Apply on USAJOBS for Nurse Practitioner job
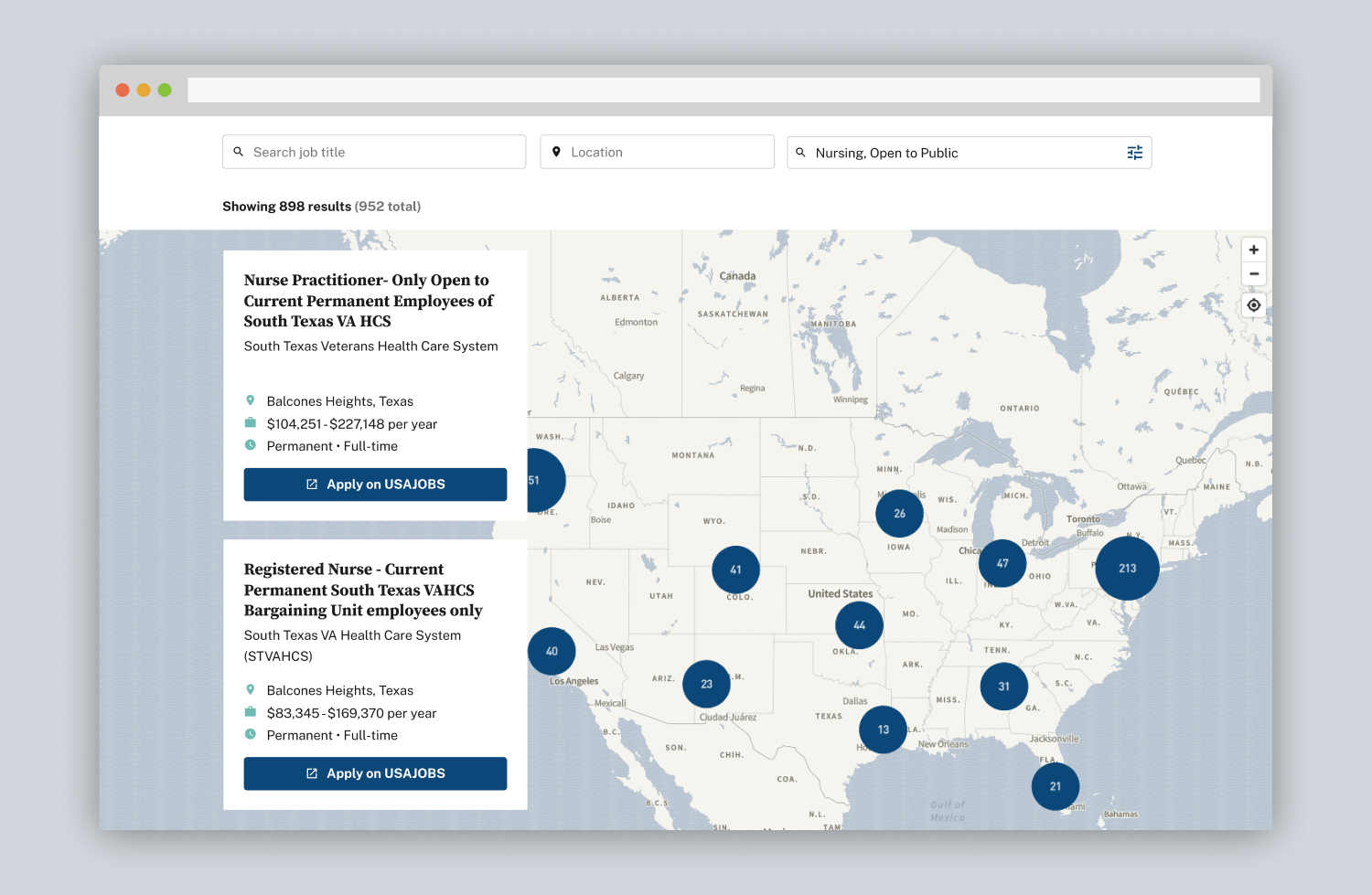Viewport: 1372px width, 895px height. [x=375, y=485]
